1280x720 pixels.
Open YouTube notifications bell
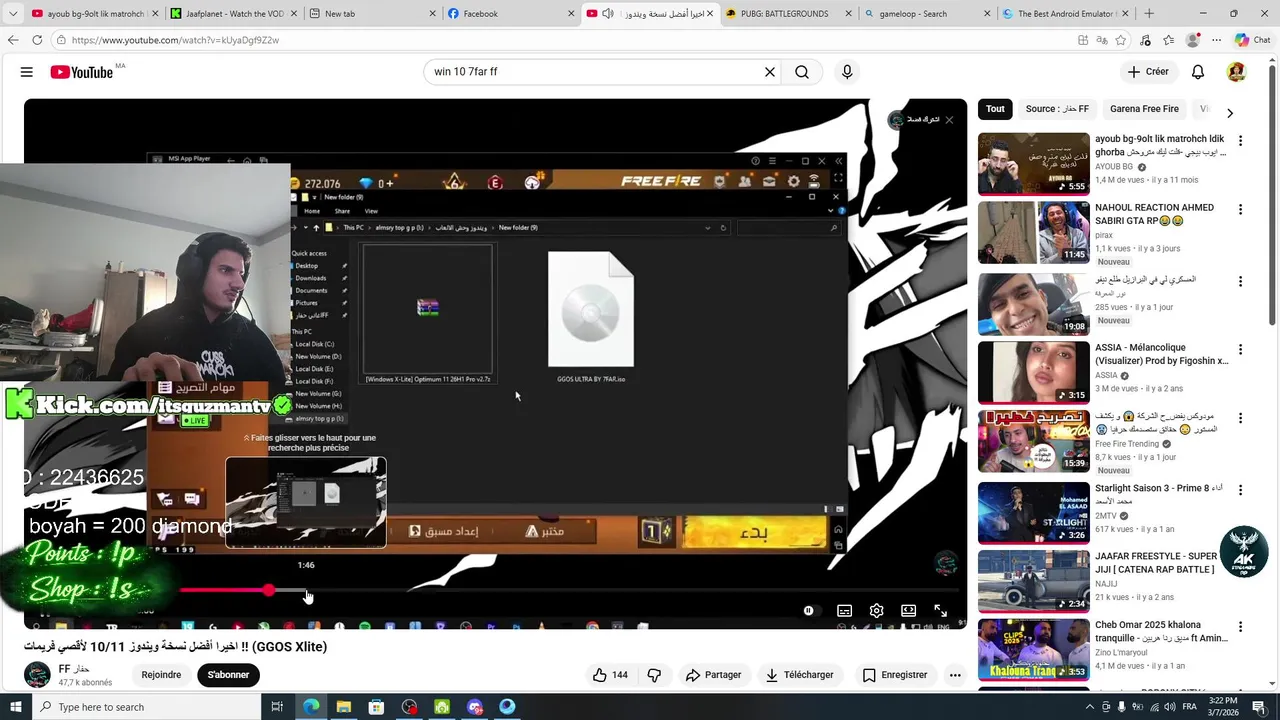coord(1198,72)
